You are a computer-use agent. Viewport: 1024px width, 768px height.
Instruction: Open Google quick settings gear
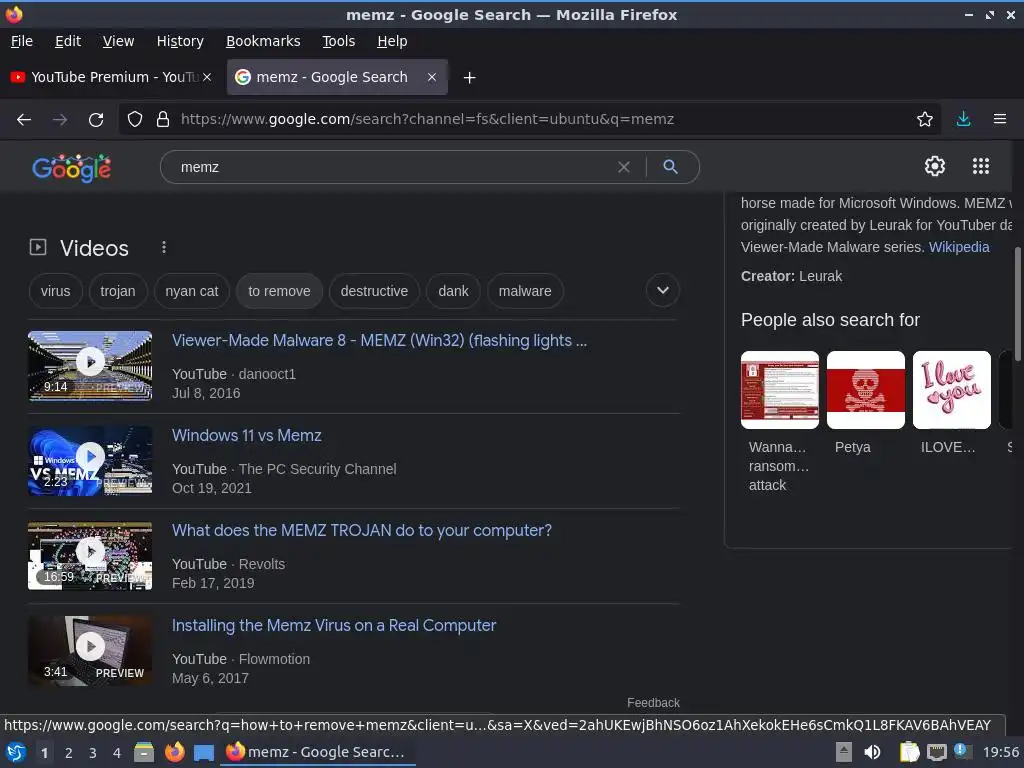coord(935,166)
